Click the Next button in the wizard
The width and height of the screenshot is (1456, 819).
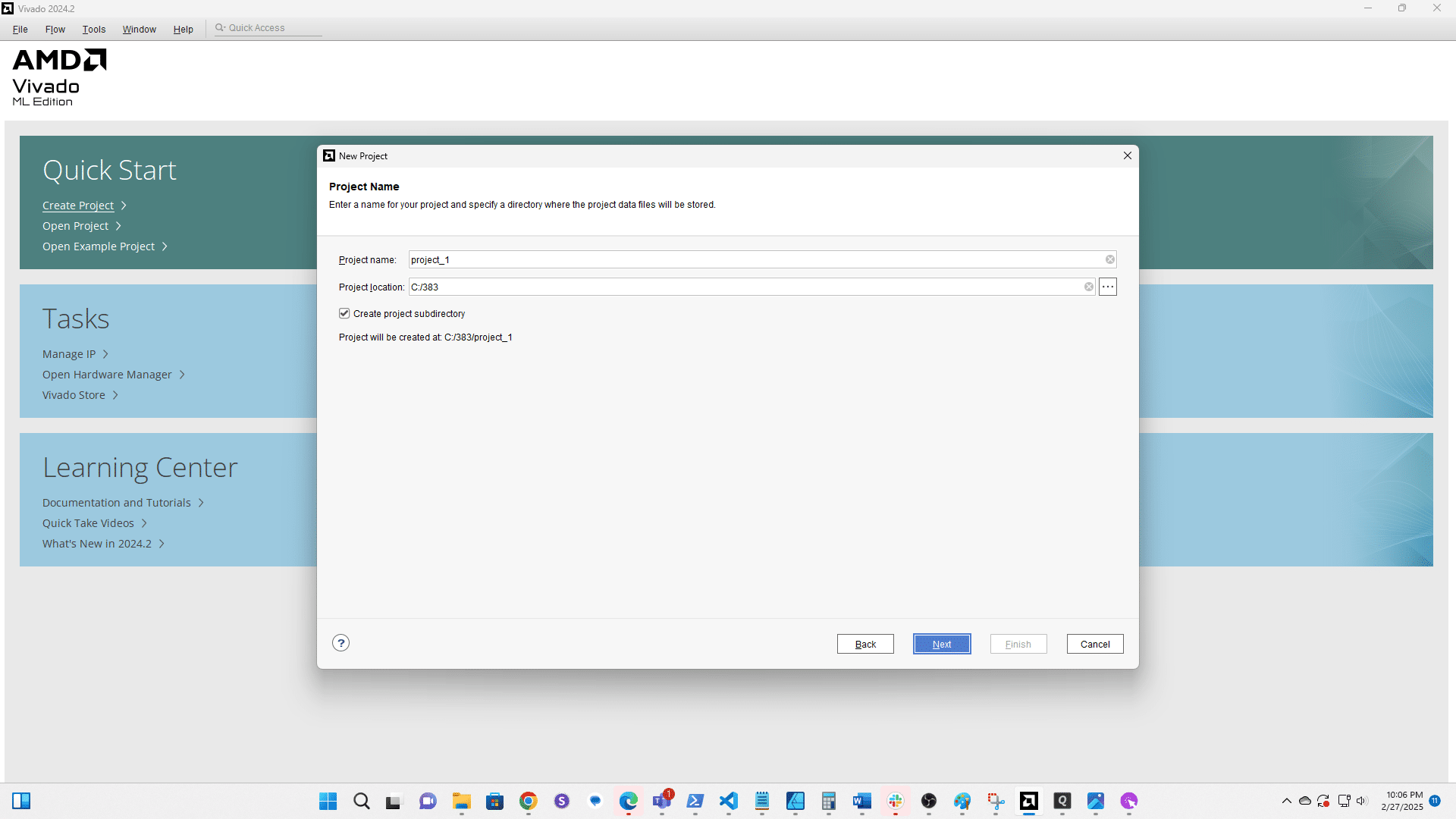pos(941,643)
